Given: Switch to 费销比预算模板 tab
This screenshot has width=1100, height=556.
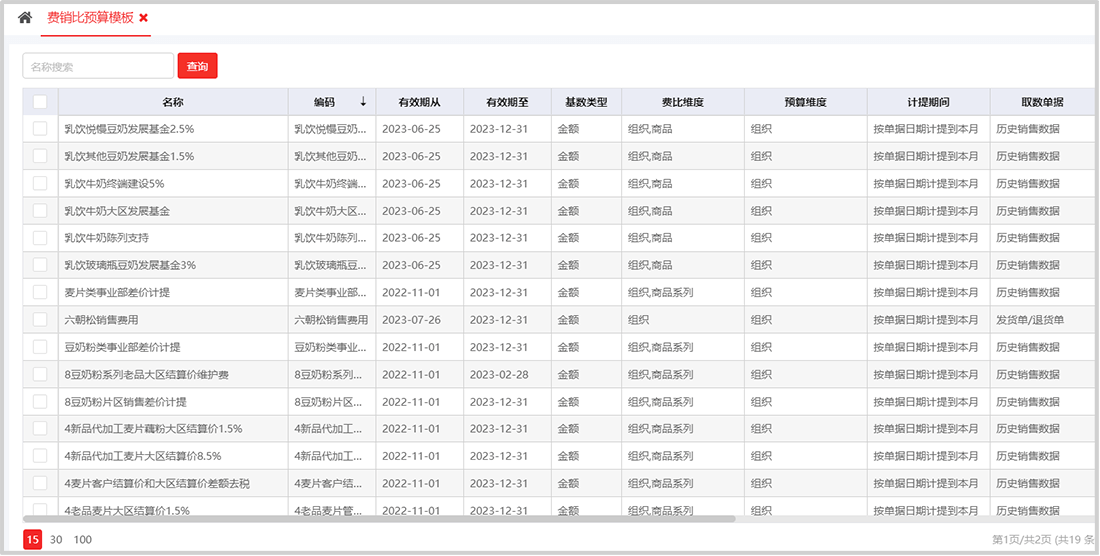Looking at the screenshot, I should coord(90,18).
